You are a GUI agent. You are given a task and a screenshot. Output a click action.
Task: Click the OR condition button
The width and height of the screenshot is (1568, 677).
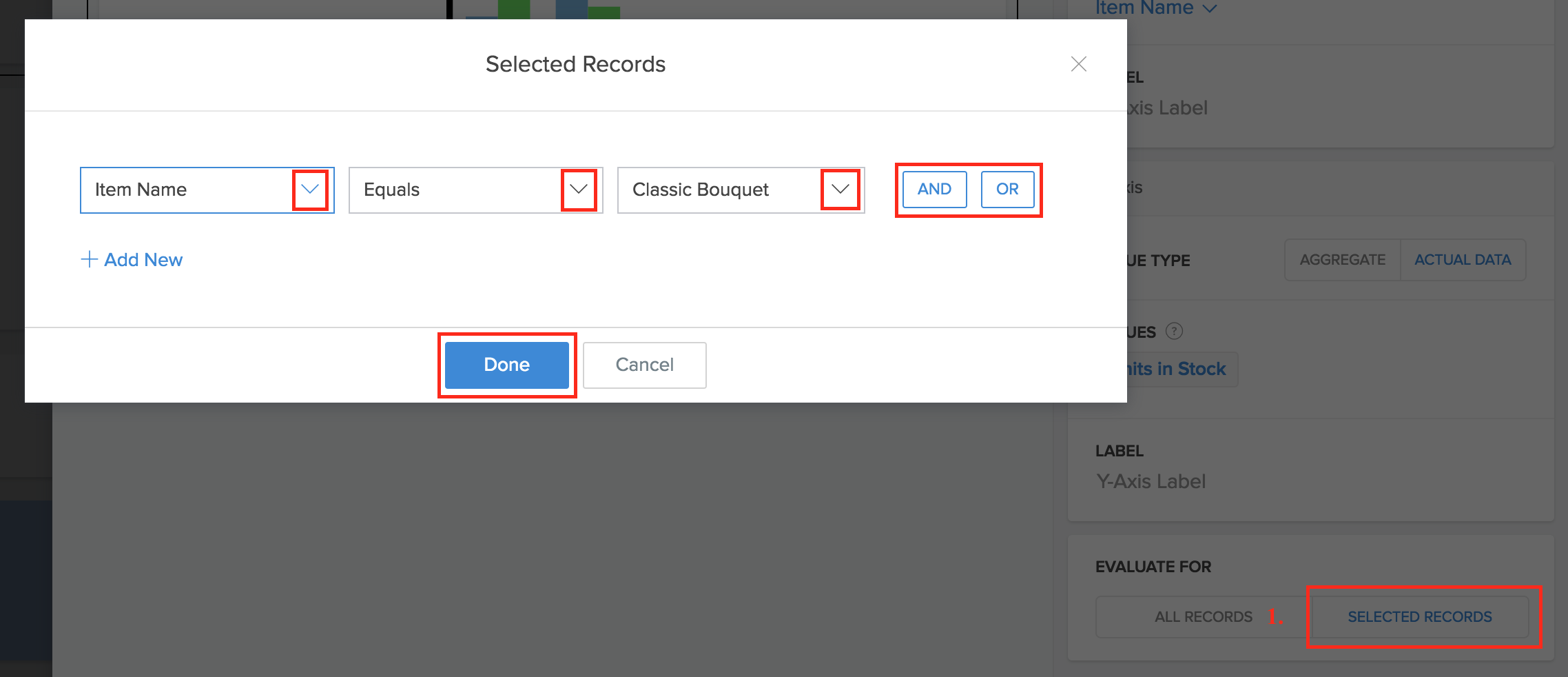click(x=1007, y=190)
